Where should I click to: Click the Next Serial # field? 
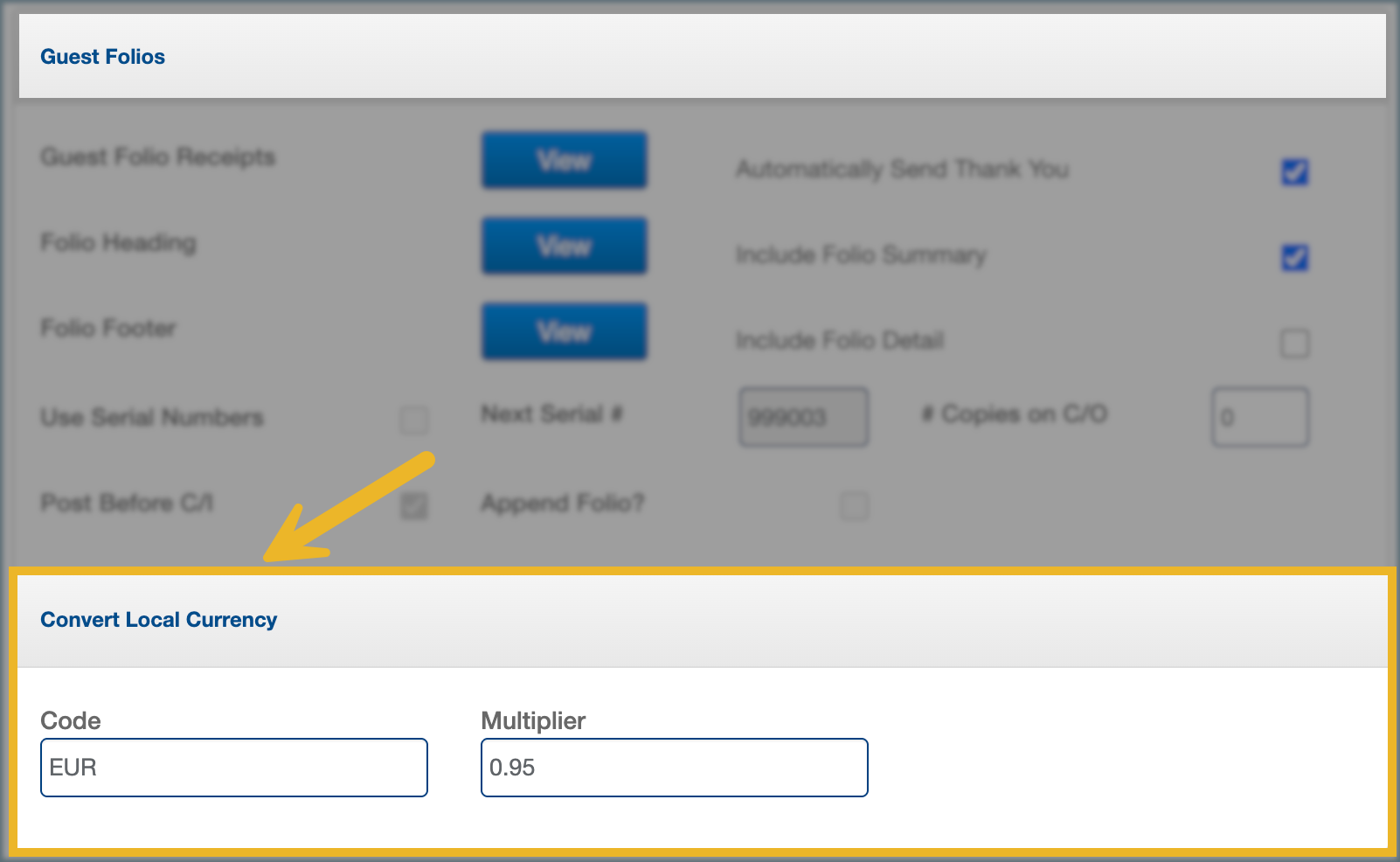click(803, 417)
